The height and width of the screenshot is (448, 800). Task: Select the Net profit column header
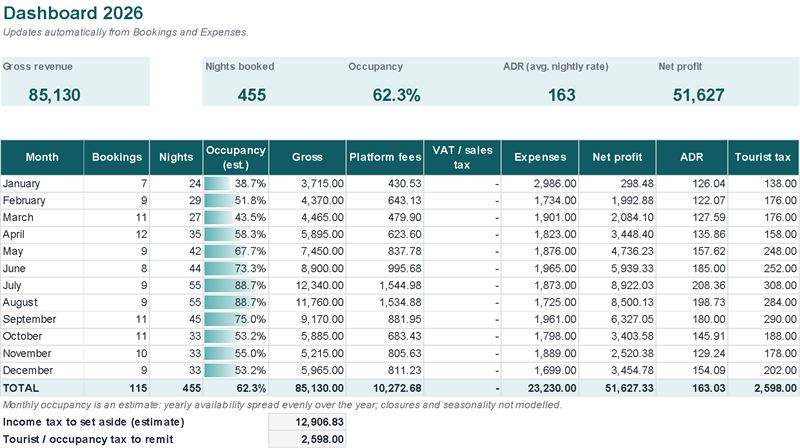[617, 158]
